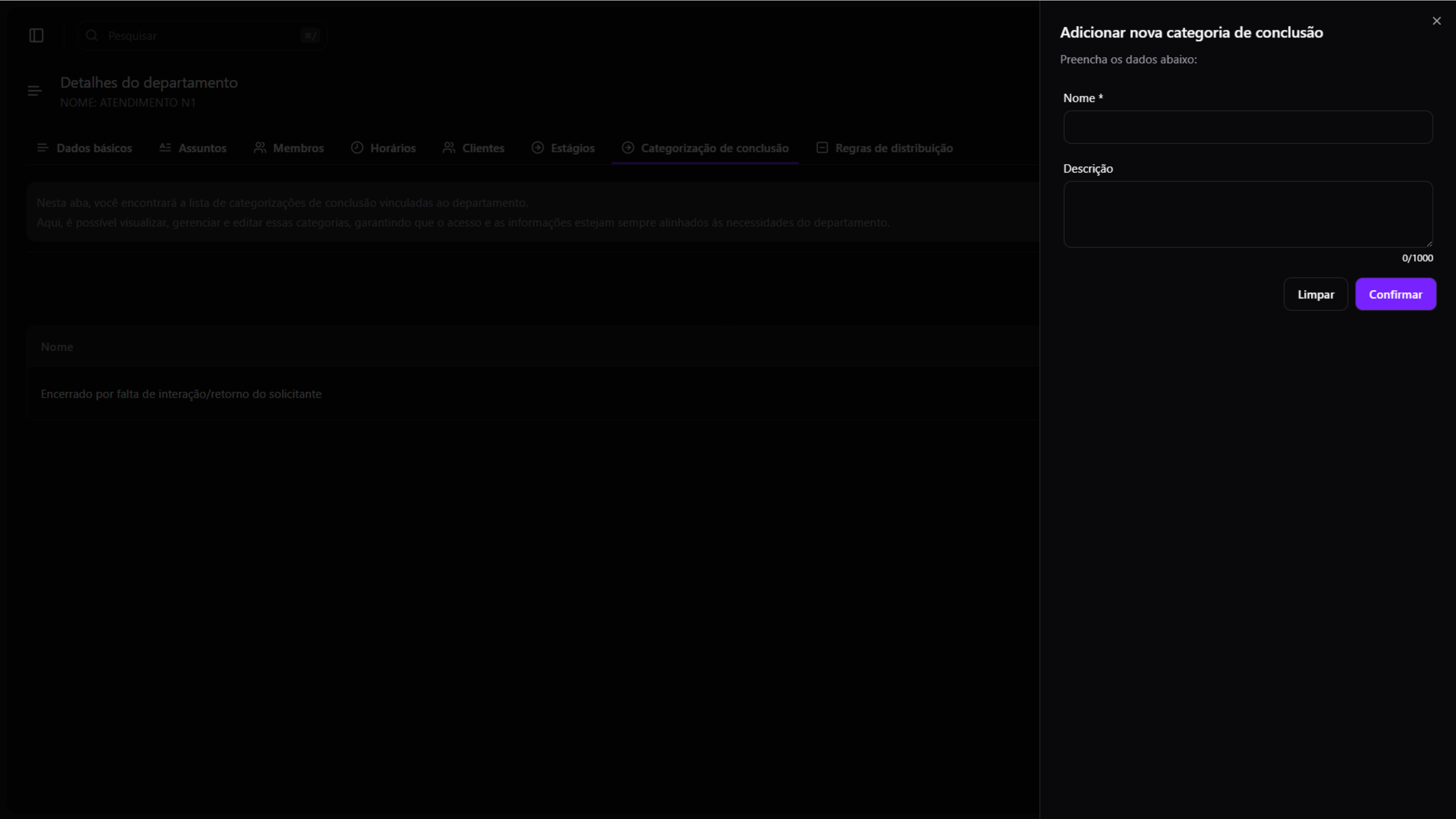Select the Encerrado por falta de interação row
Viewport: 1456px width, 819px height.
coord(181,394)
